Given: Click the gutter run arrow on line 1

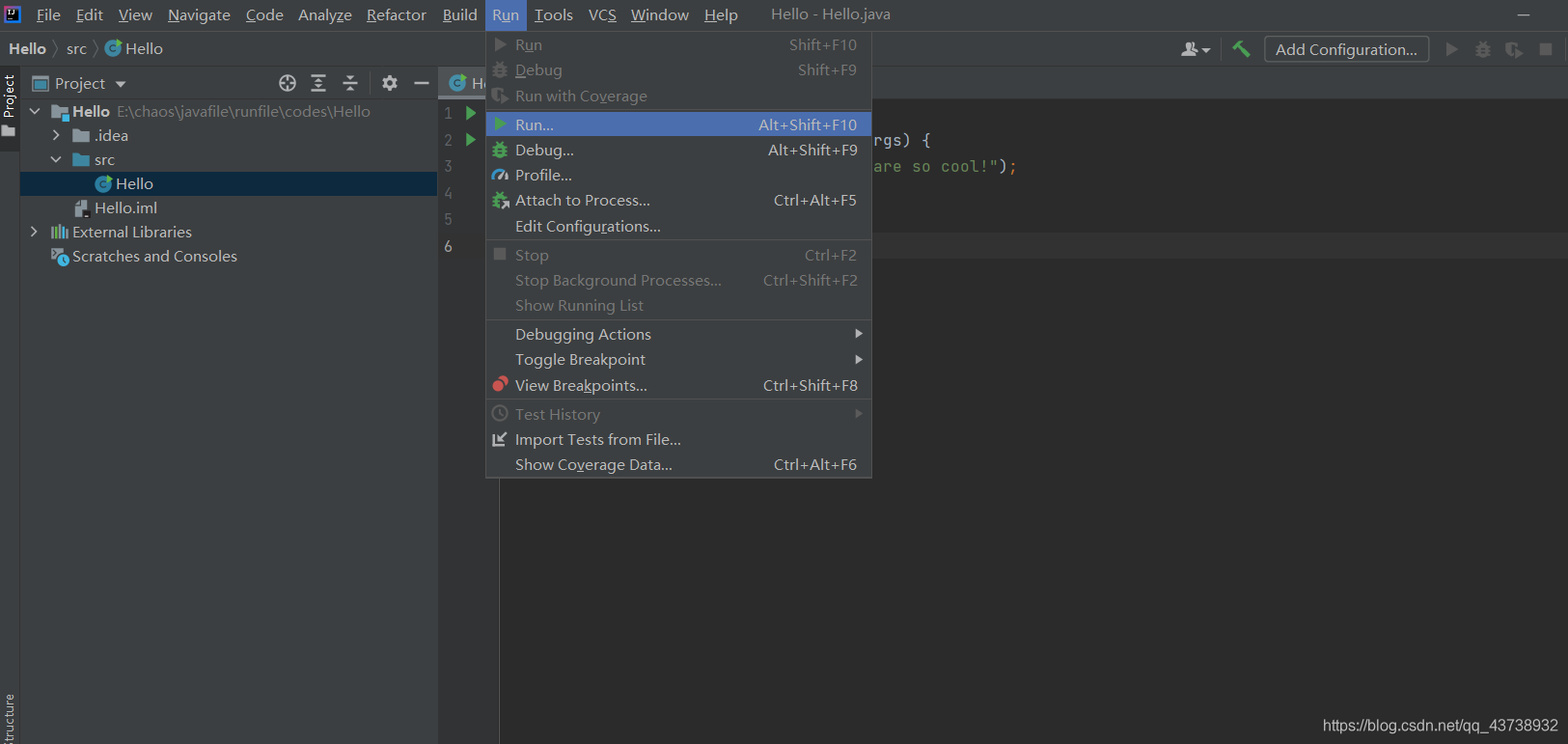Looking at the screenshot, I should tap(471, 113).
